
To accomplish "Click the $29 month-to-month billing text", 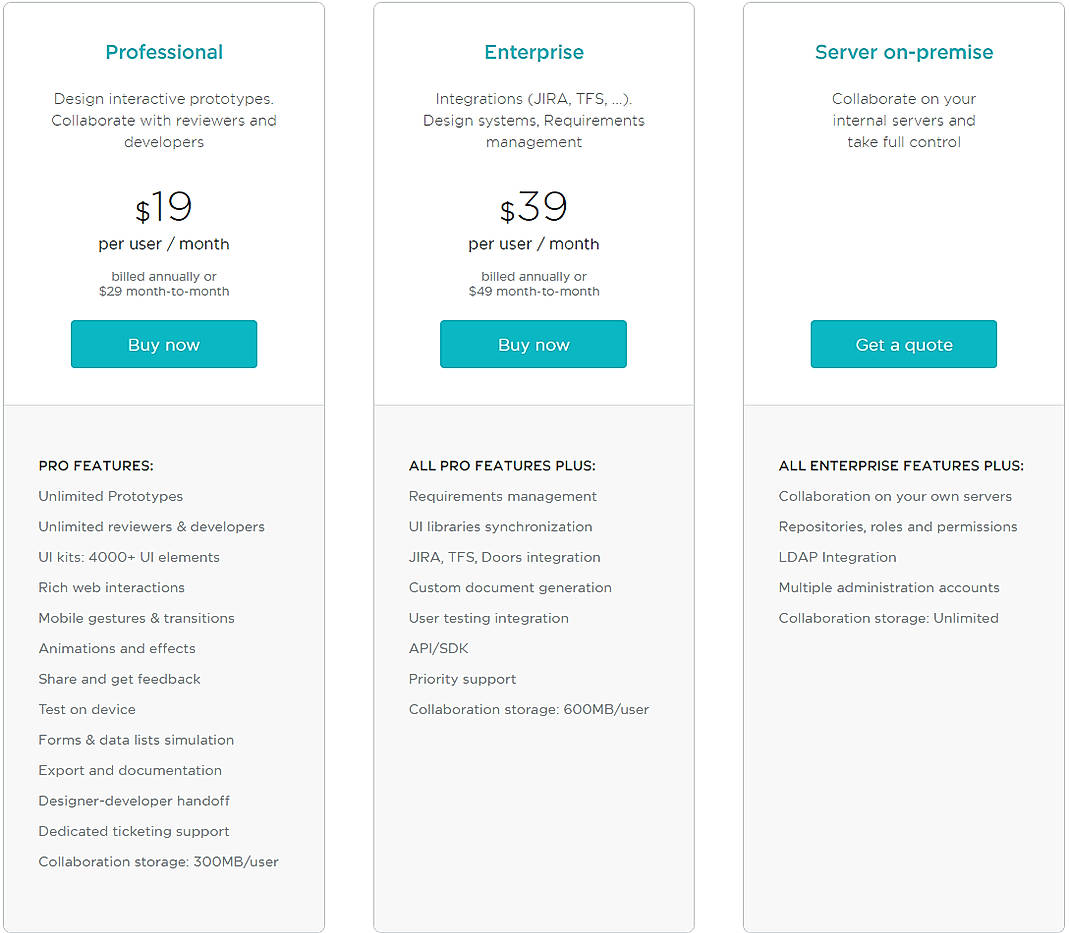I will coord(163,291).
